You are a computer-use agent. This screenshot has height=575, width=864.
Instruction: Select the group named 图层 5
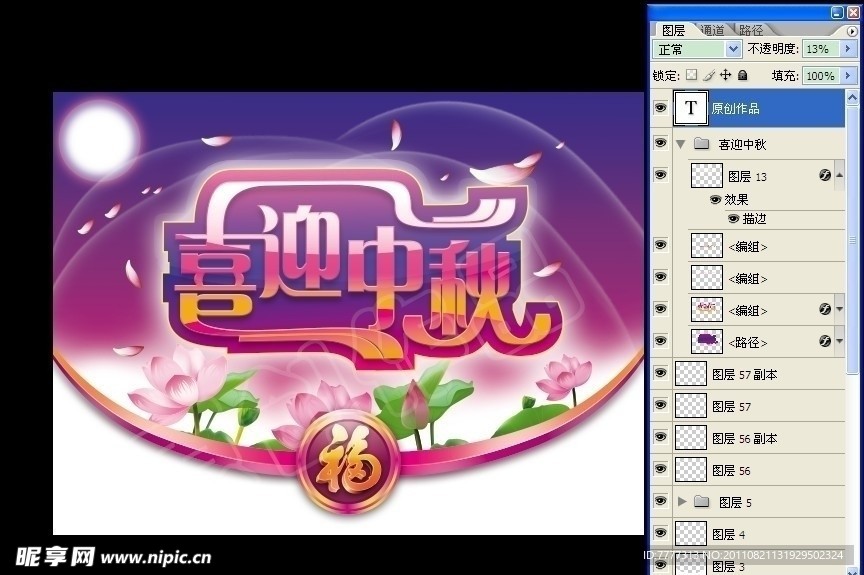(735, 502)
